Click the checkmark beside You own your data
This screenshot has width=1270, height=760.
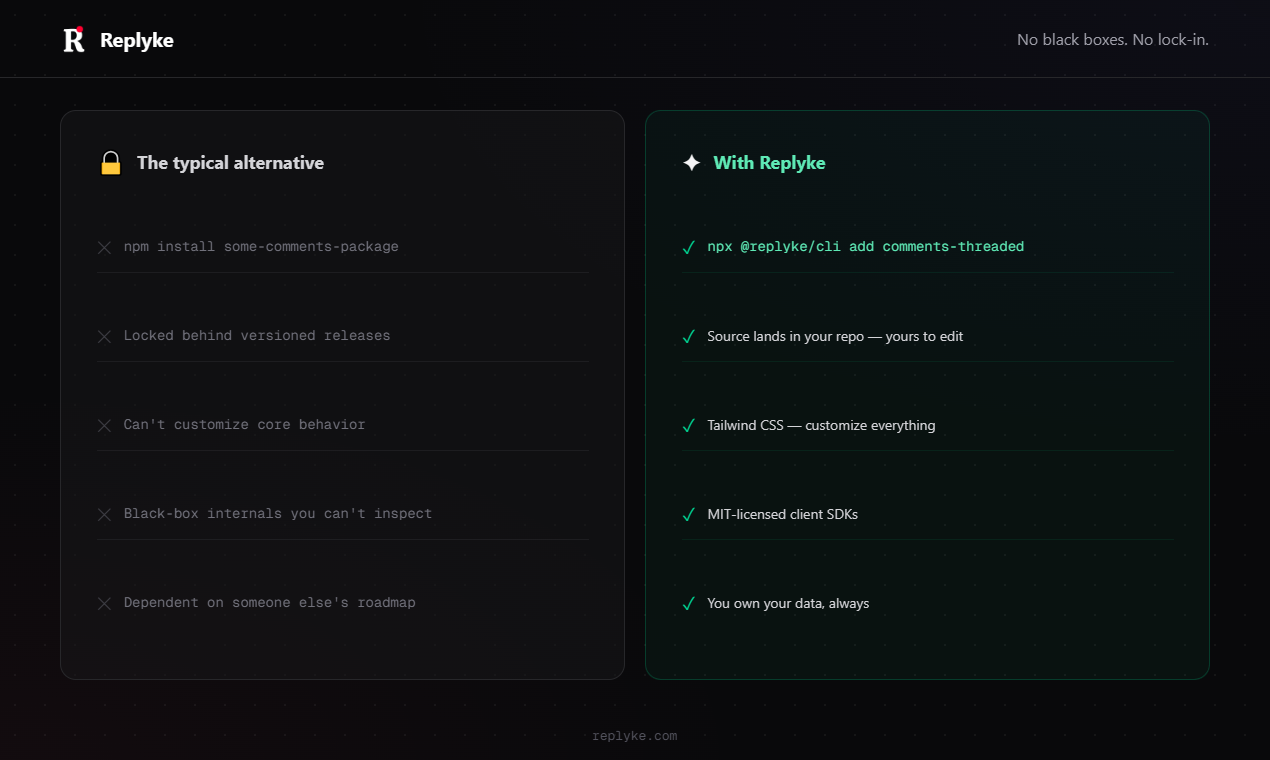[688, 603]
